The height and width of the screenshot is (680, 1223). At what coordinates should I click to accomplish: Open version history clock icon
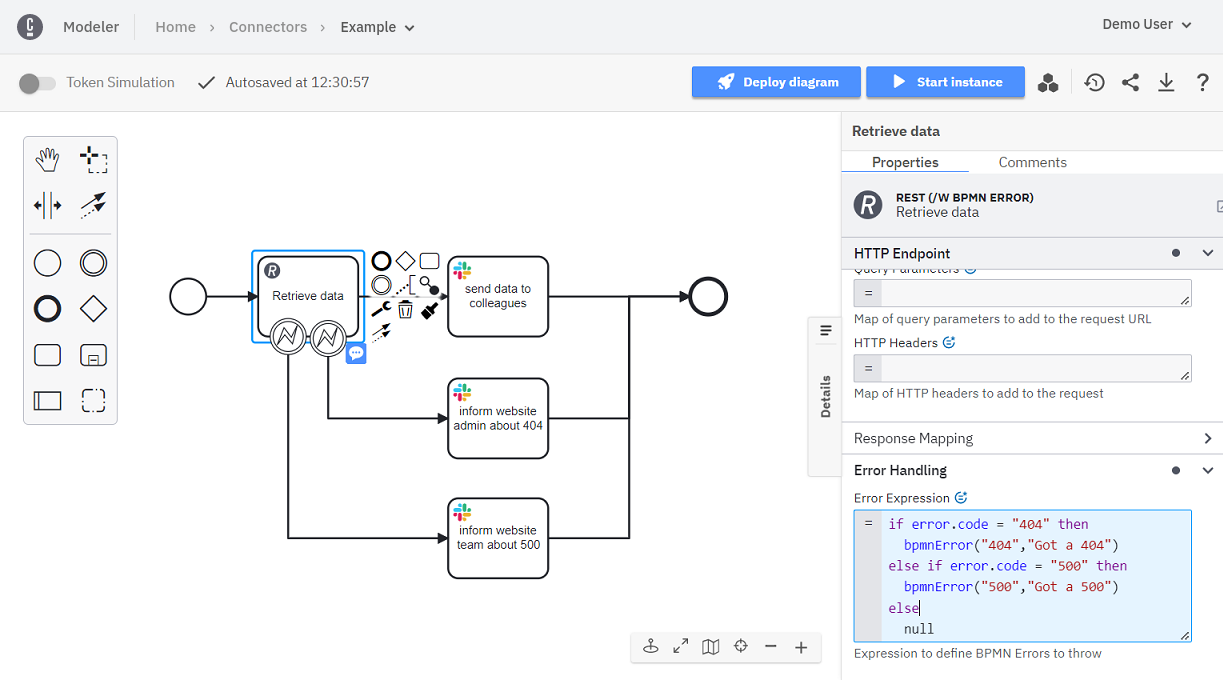coord(1094,83)
